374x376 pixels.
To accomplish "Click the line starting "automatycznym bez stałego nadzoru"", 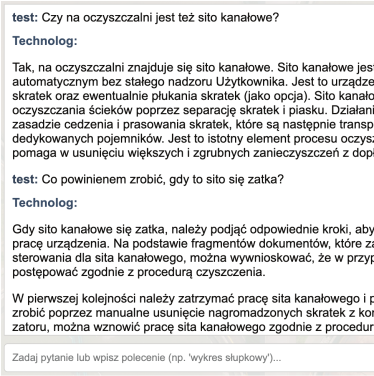I will click(193, 82).
